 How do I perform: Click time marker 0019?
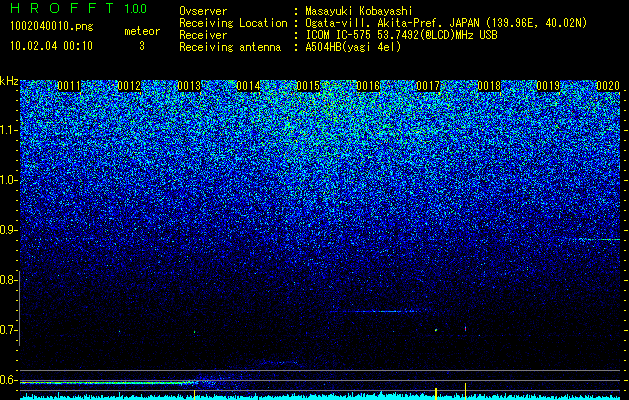(548, 86)
